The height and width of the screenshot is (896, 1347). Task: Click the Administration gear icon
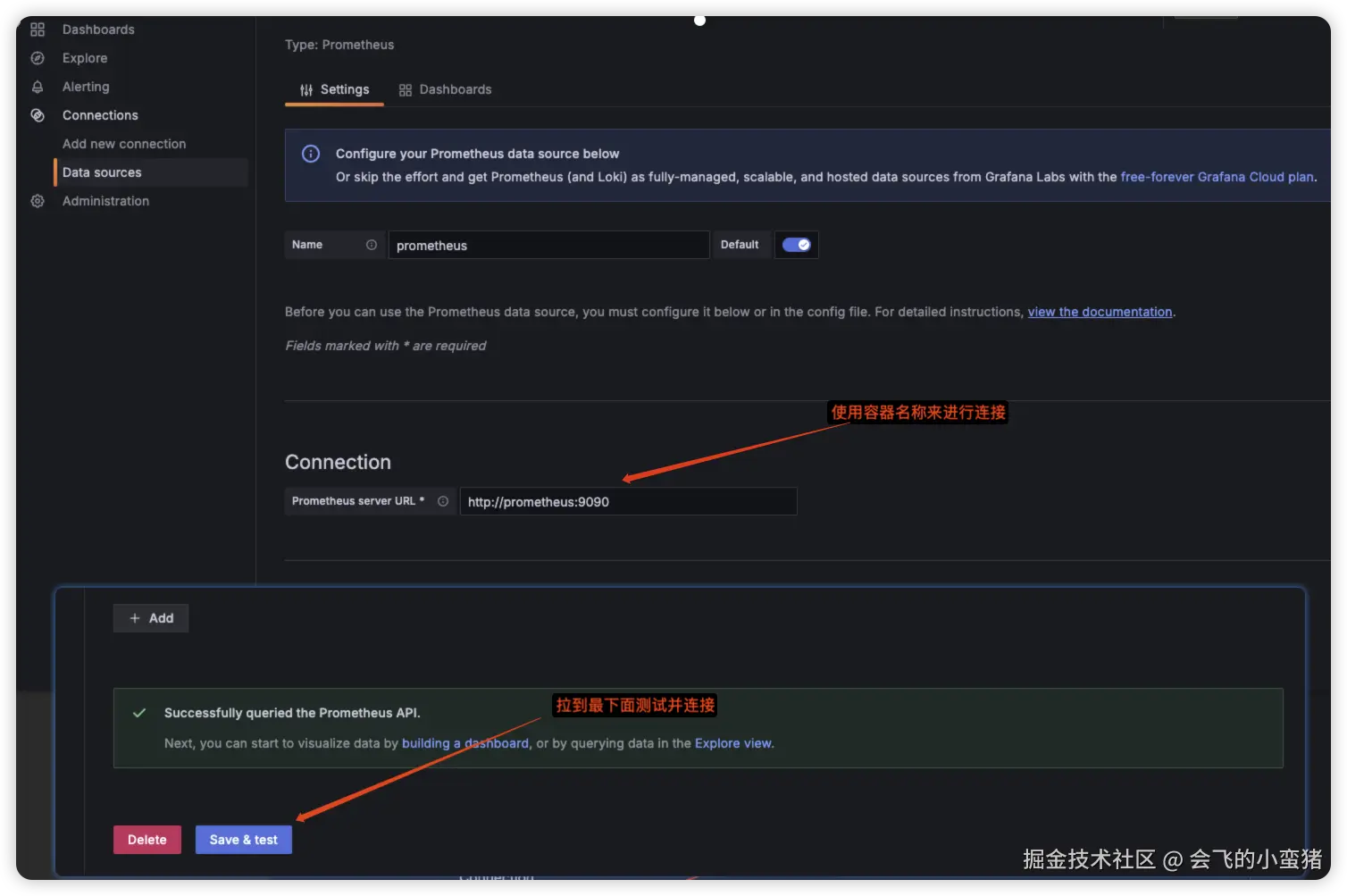(x=38, y=201)
